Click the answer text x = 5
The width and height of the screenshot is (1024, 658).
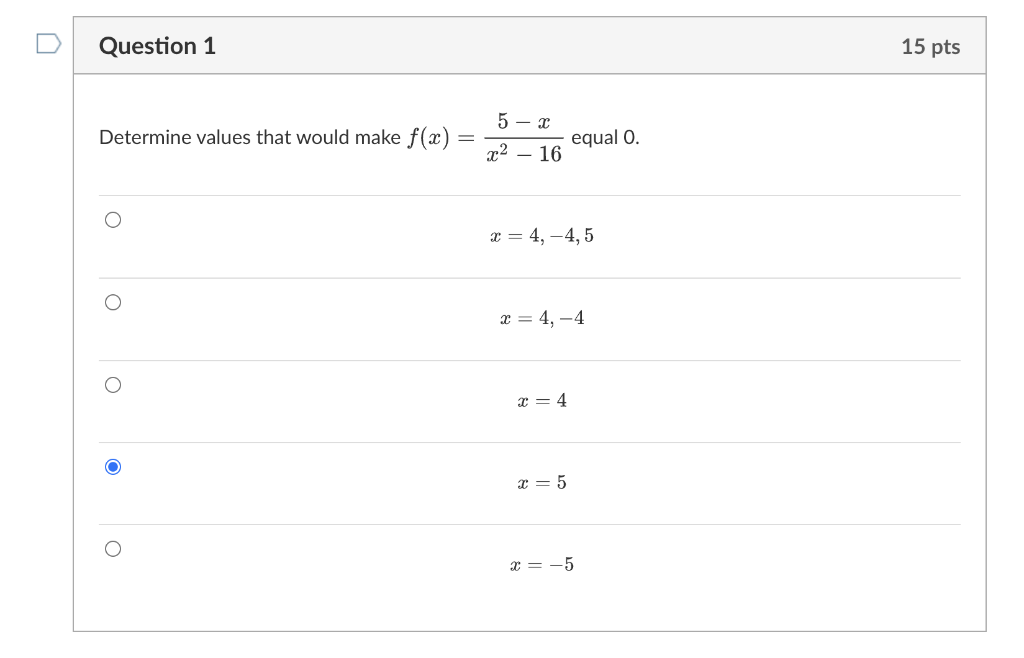[540, 483]
